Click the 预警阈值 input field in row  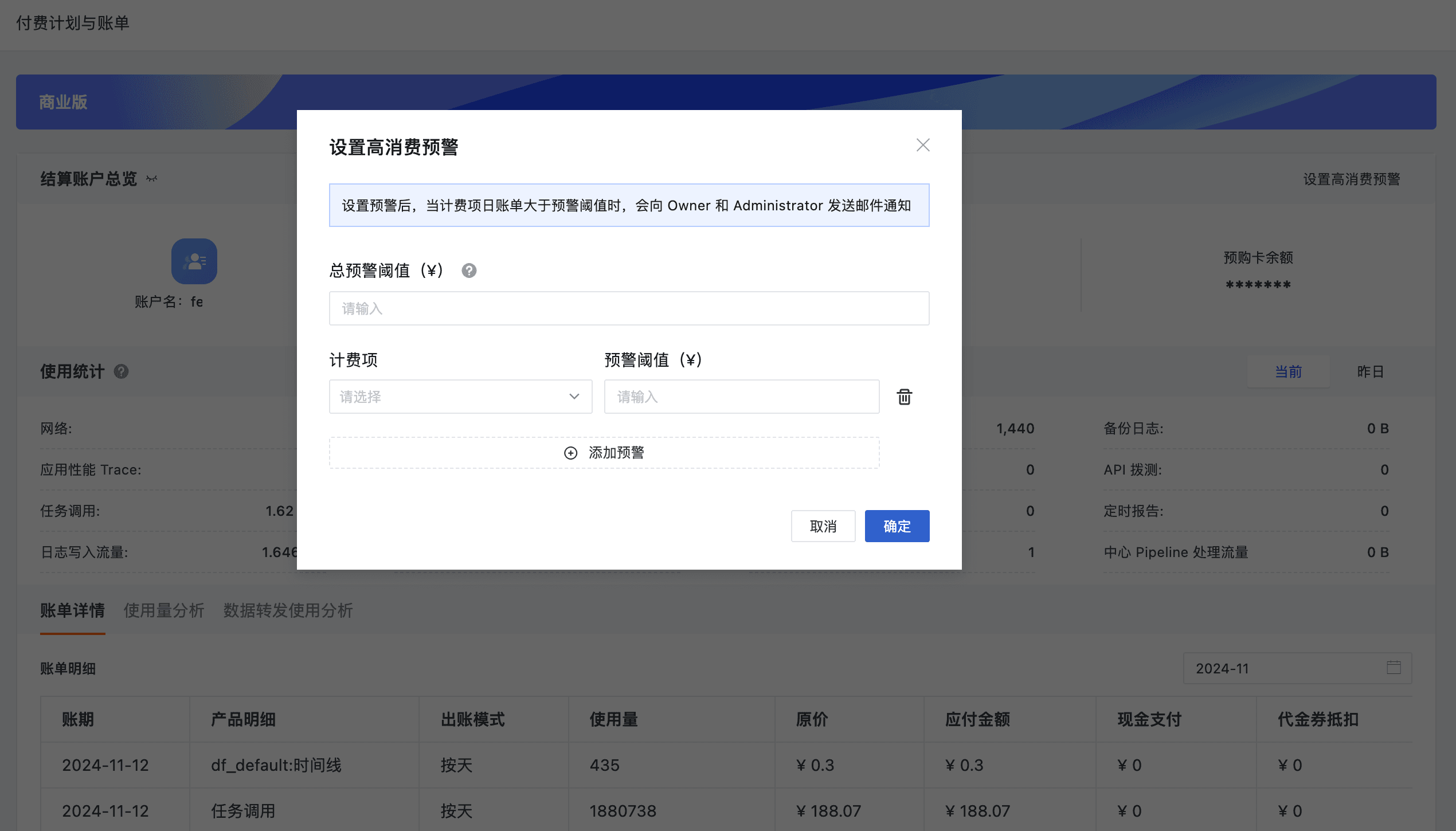click(x=741, y=397)
